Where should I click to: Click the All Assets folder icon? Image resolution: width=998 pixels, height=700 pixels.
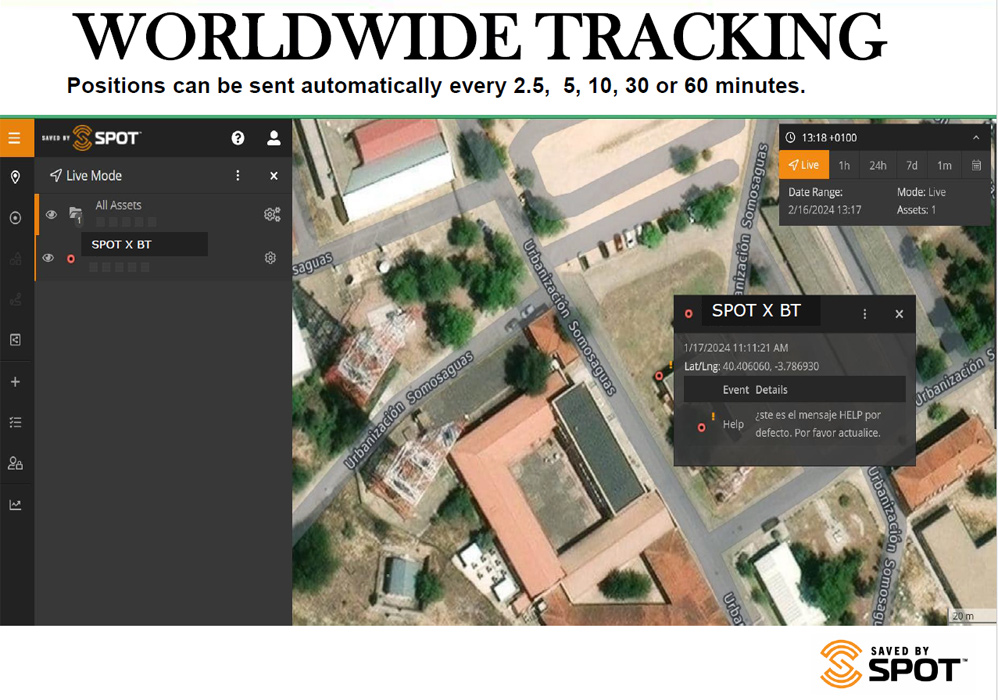click(76, 215)
